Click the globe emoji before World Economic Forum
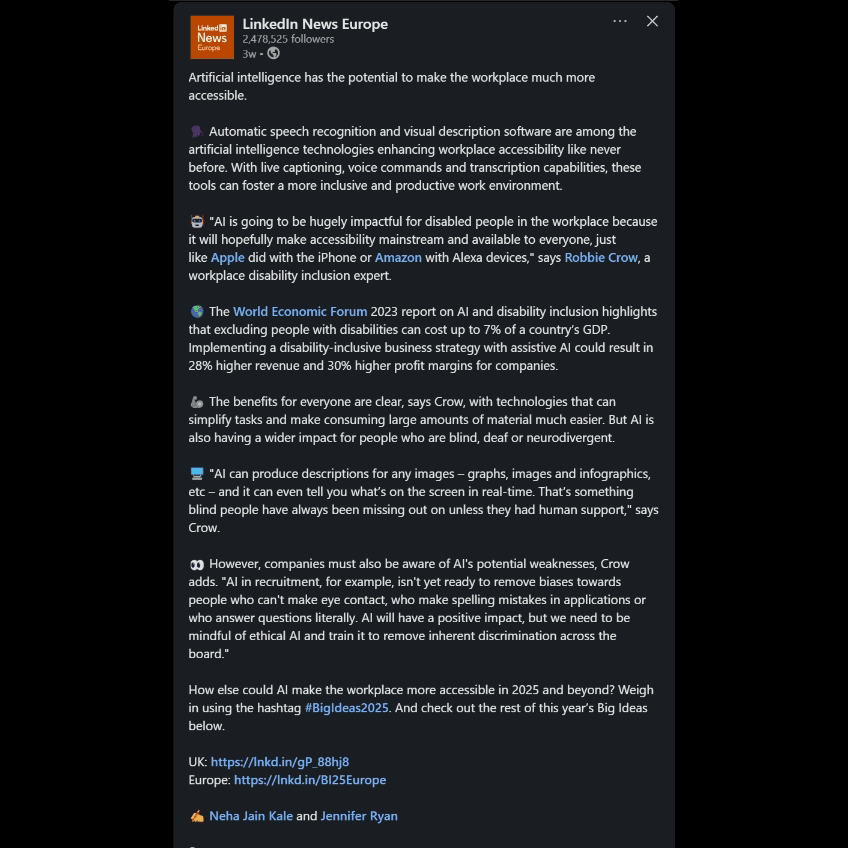848x848 pixels. click(x=197, y=312)
